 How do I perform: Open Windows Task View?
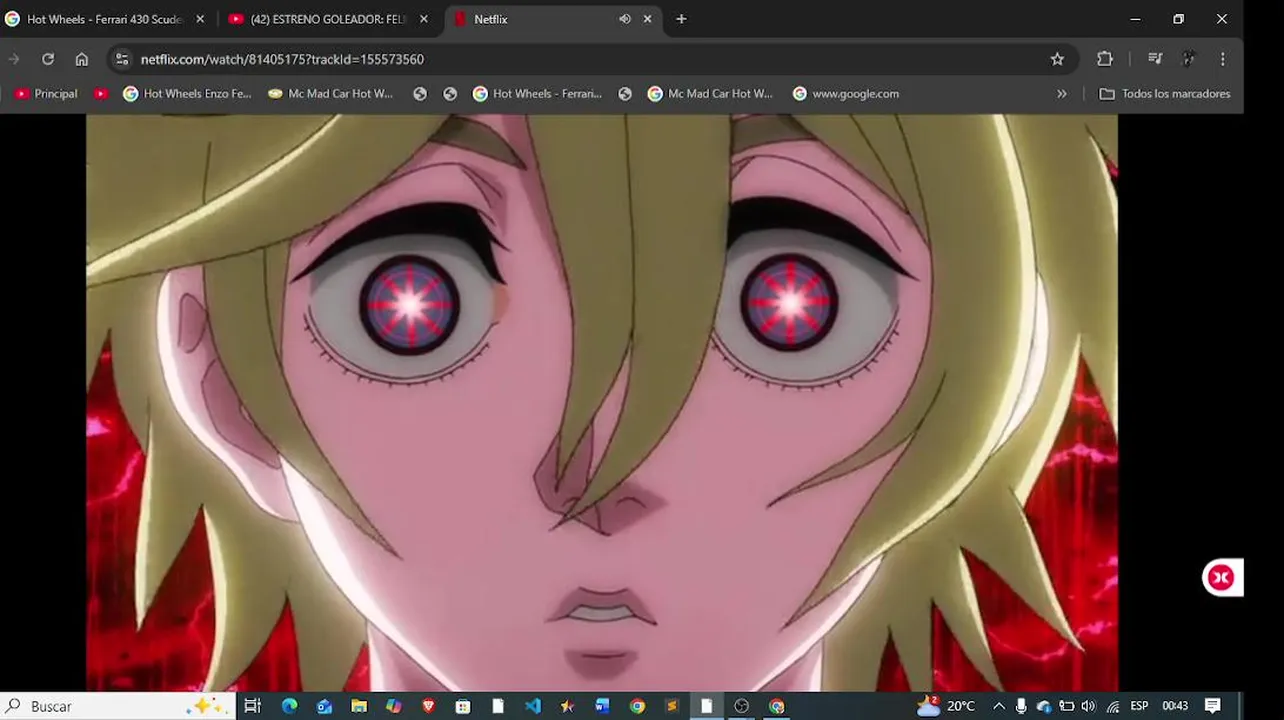(x=252, y=706)
